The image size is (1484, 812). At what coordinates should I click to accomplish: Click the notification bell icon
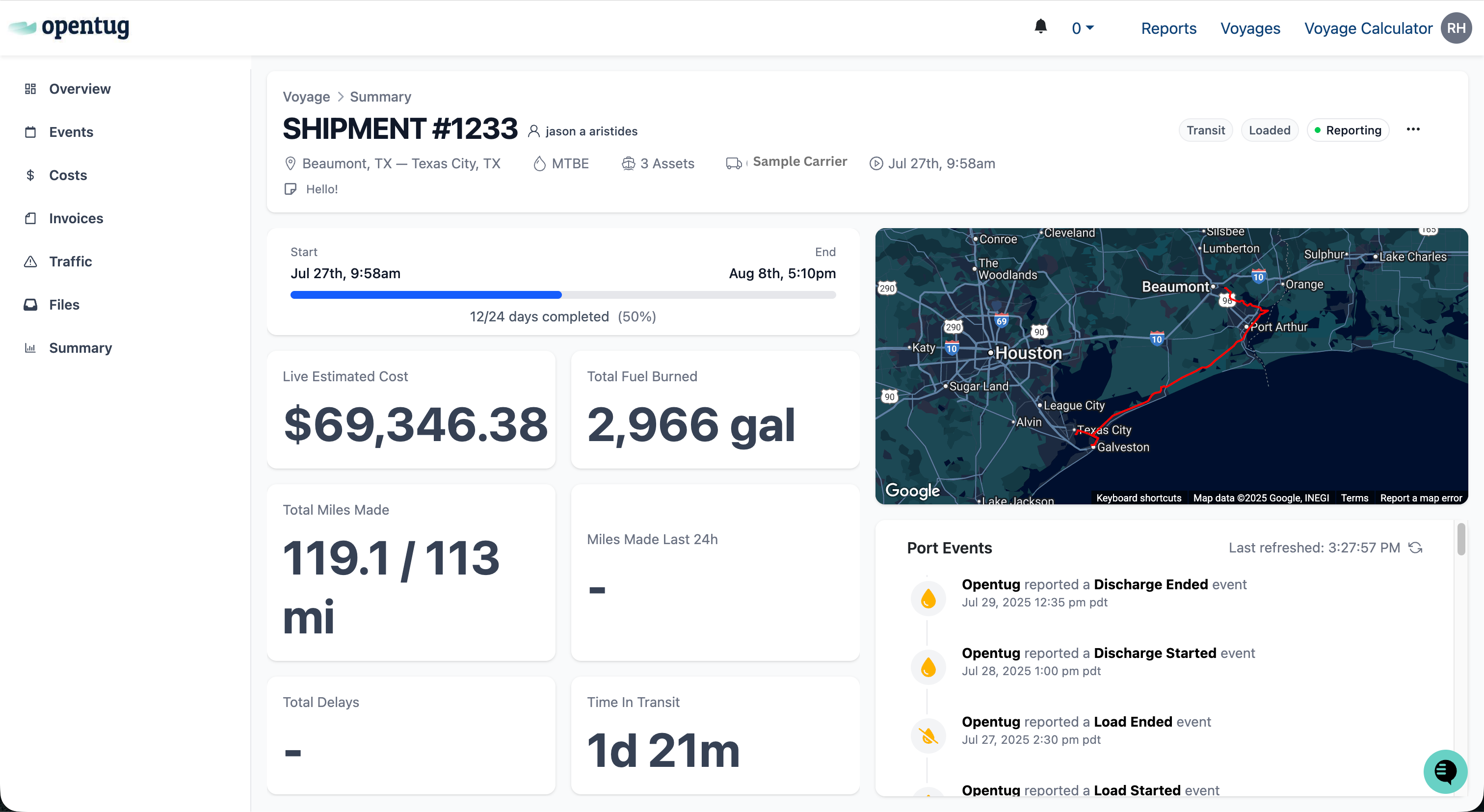(x=1040, y=26)
